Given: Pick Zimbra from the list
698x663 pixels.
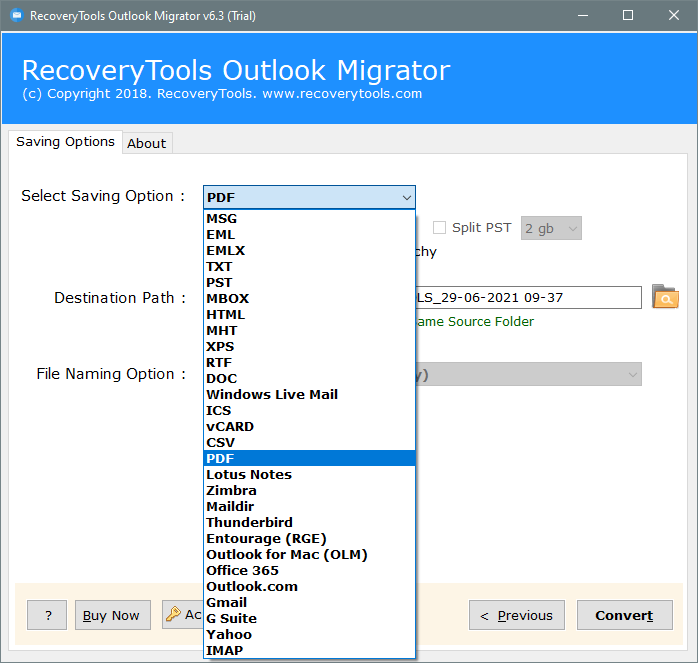Looking at the screenshot, I should click(x=309, y=491).
